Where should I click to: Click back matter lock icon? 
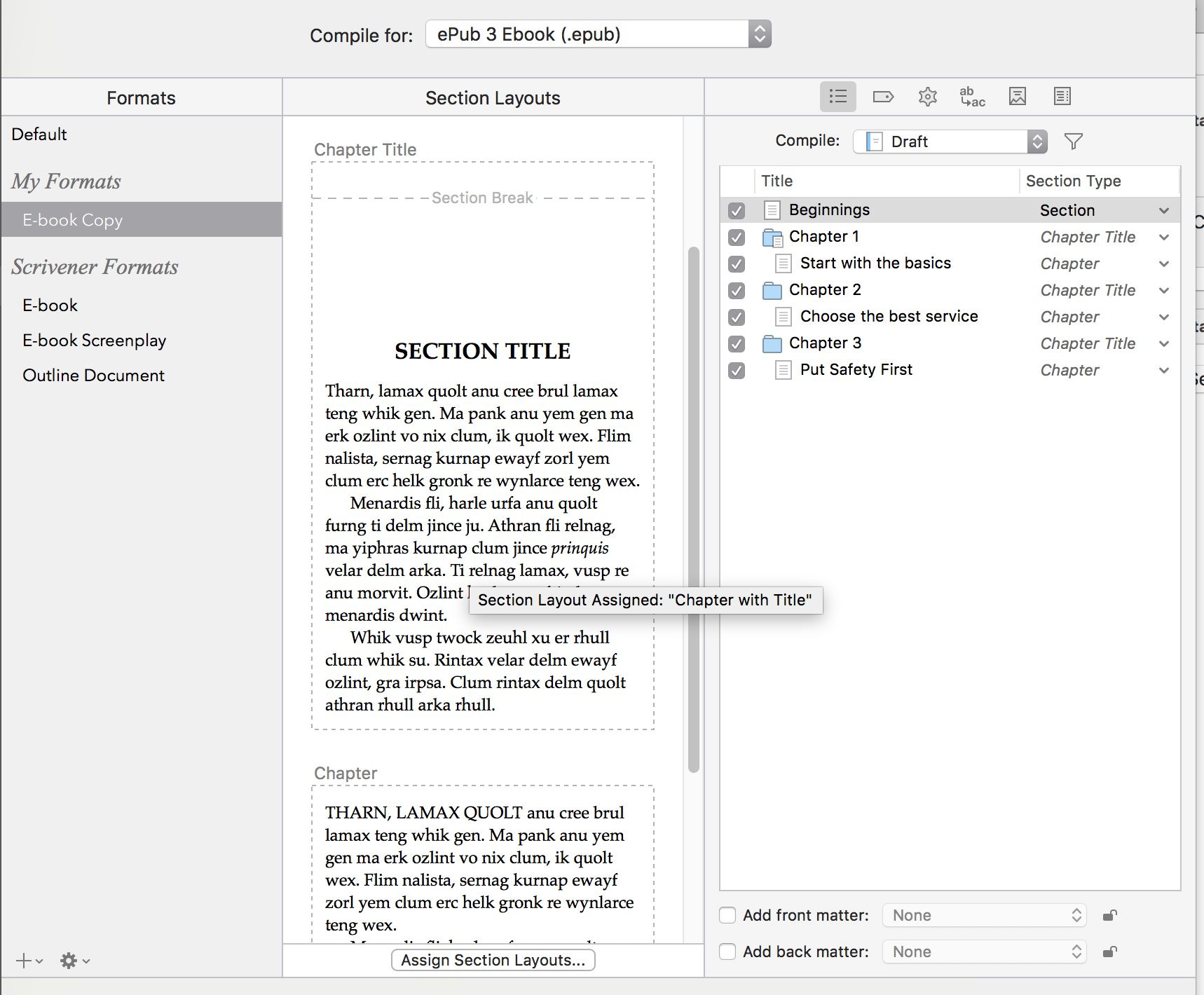pyautogui.click(x=1110, y=952)
